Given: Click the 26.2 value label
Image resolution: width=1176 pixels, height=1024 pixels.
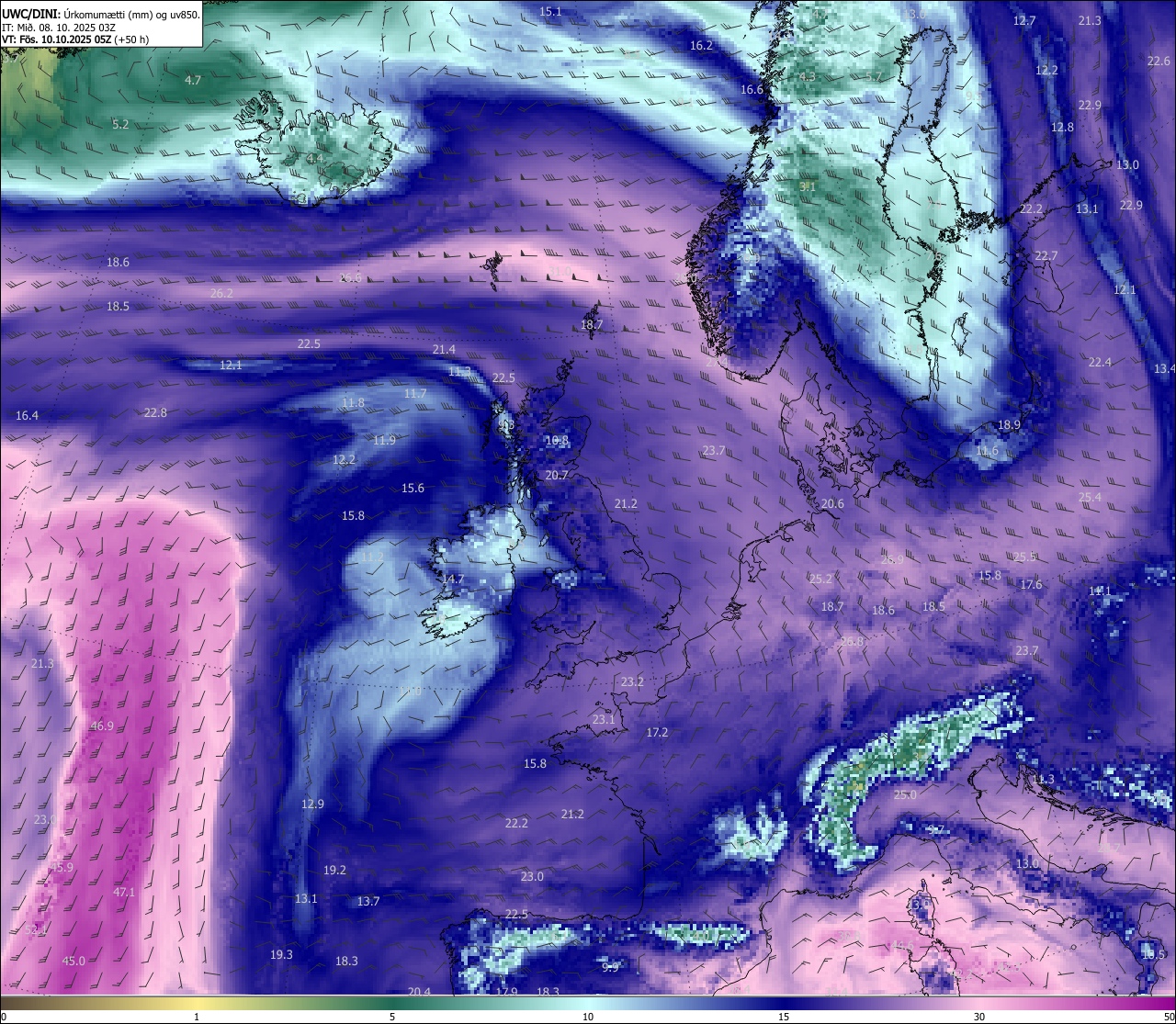Looking at the screenshot, I should coord(221,293).
